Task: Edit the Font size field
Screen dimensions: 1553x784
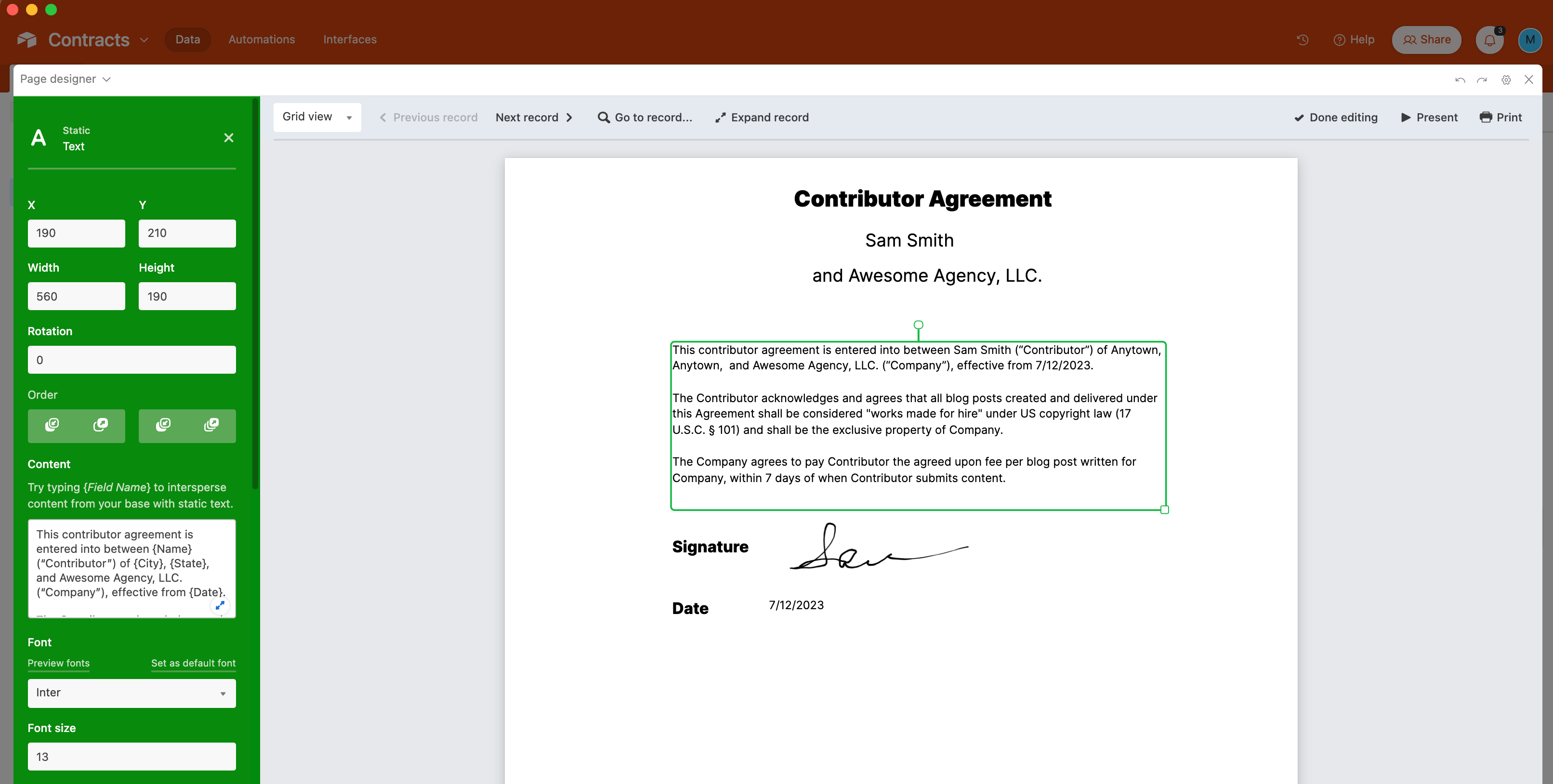Action: (132, 756)
